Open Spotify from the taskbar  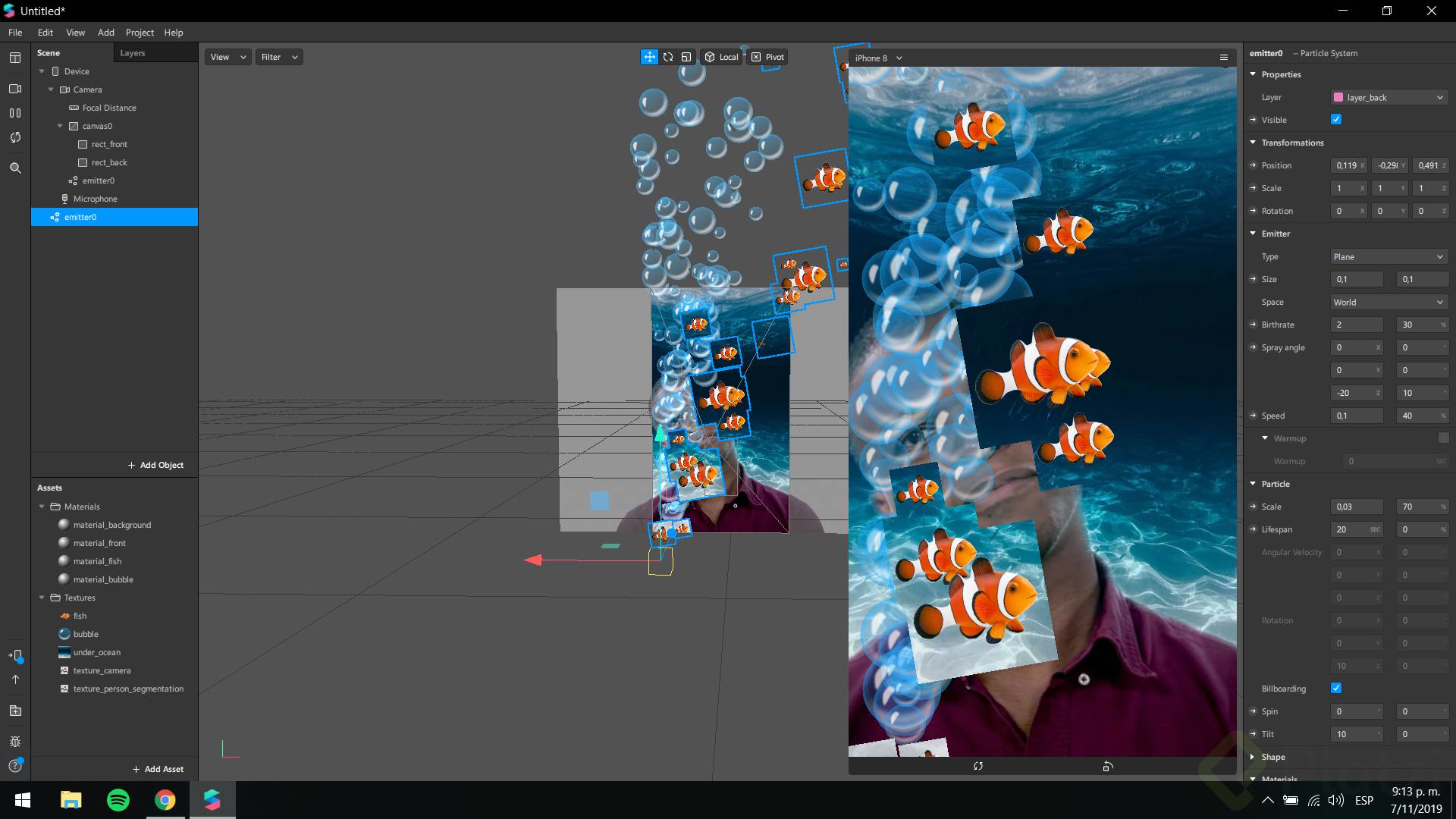coord(118,800)
